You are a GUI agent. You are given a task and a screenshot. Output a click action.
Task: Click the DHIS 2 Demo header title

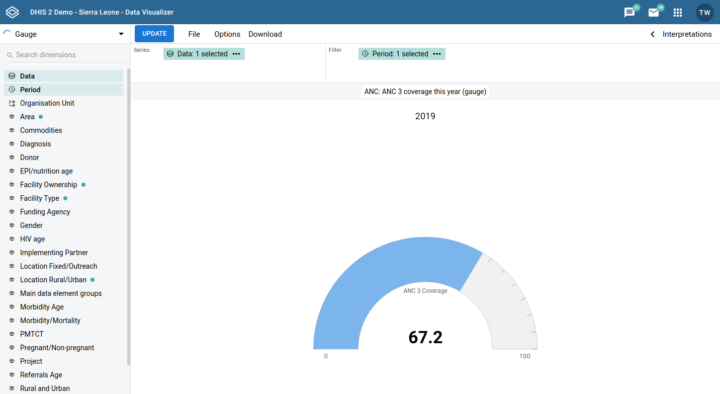102,12
